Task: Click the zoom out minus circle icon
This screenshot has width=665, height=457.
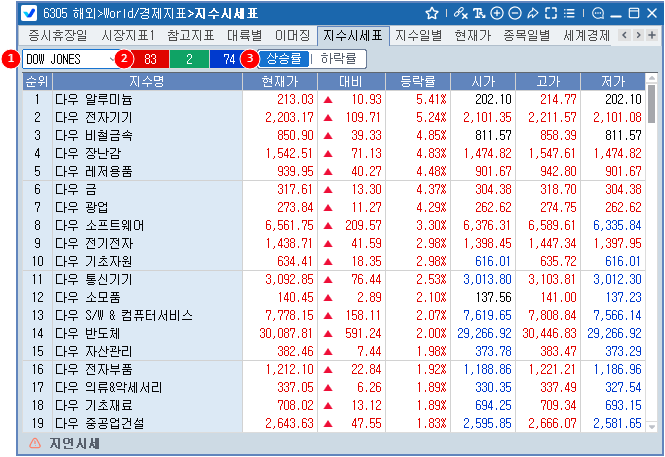Action: point(515,13)
